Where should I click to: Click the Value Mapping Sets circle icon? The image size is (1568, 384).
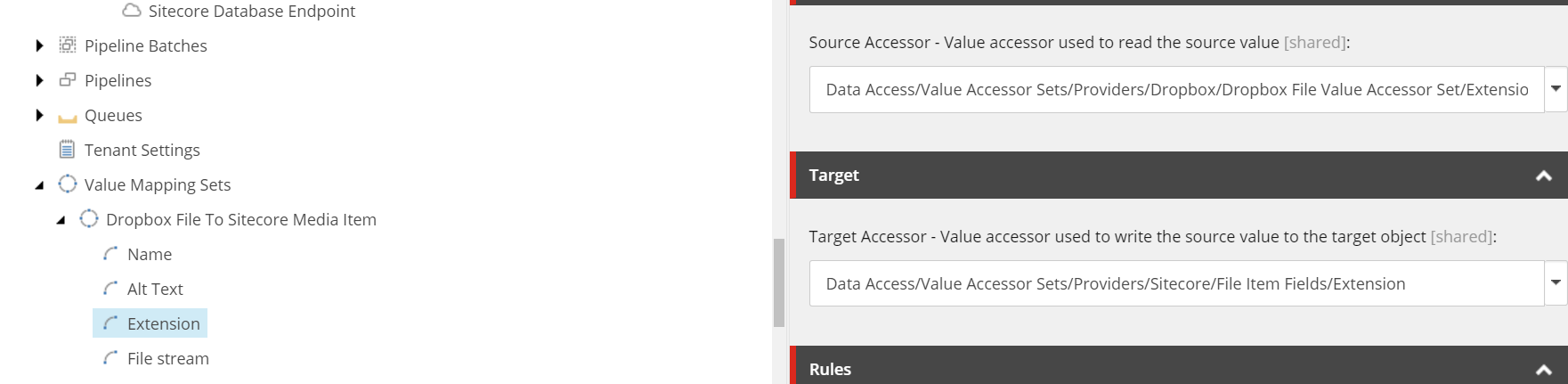point(68,184)
